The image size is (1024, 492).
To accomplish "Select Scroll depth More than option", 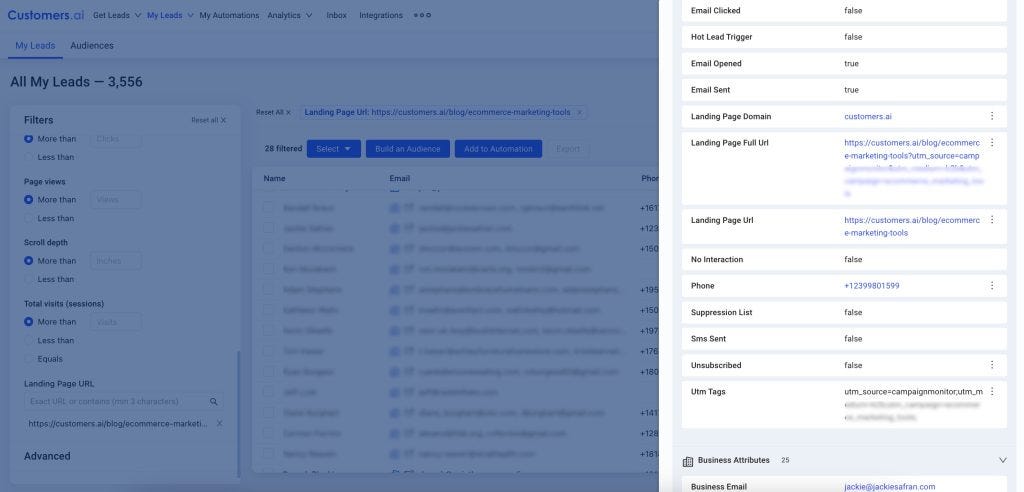I will tap(29, 261).
